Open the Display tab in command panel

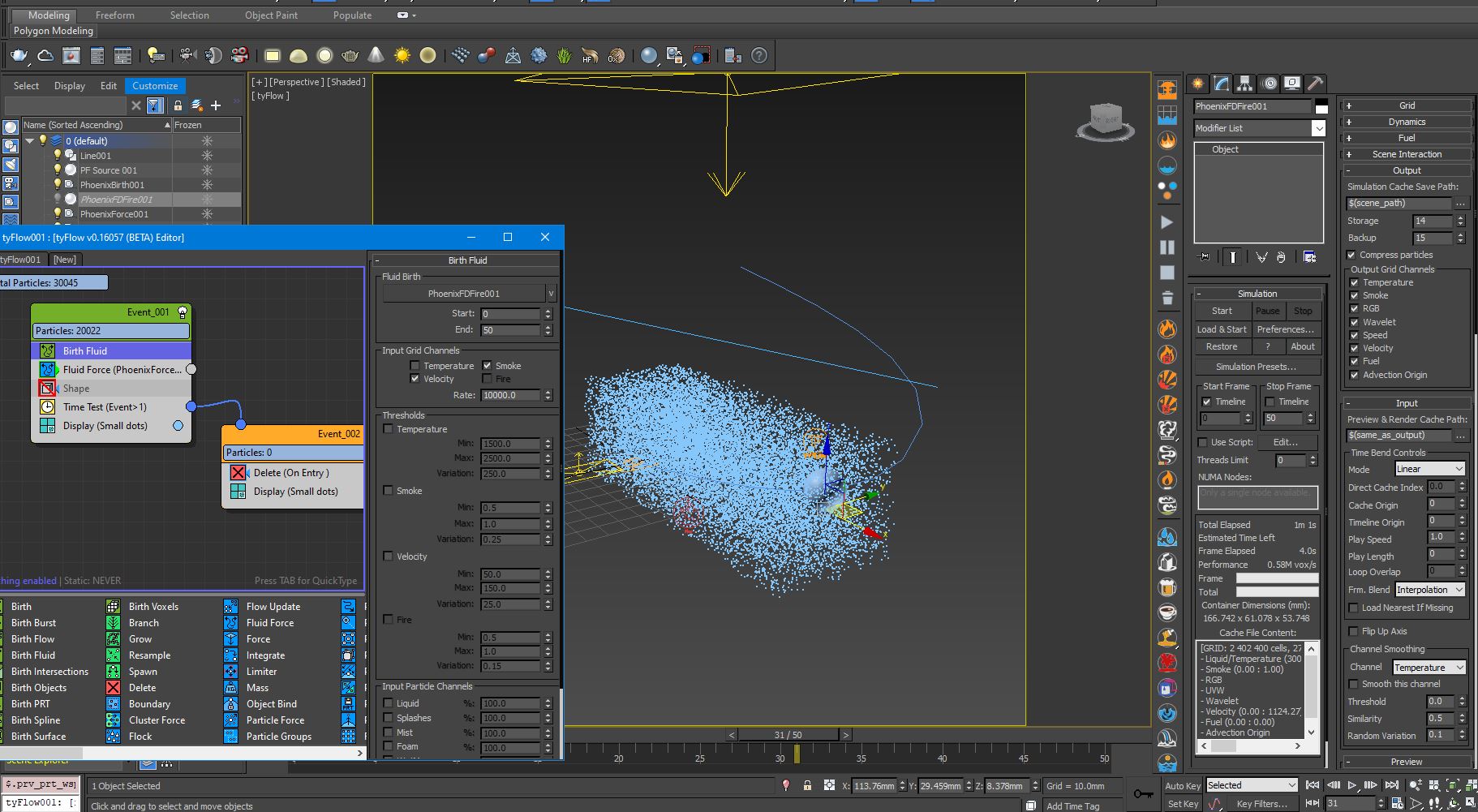(1292, 84)
